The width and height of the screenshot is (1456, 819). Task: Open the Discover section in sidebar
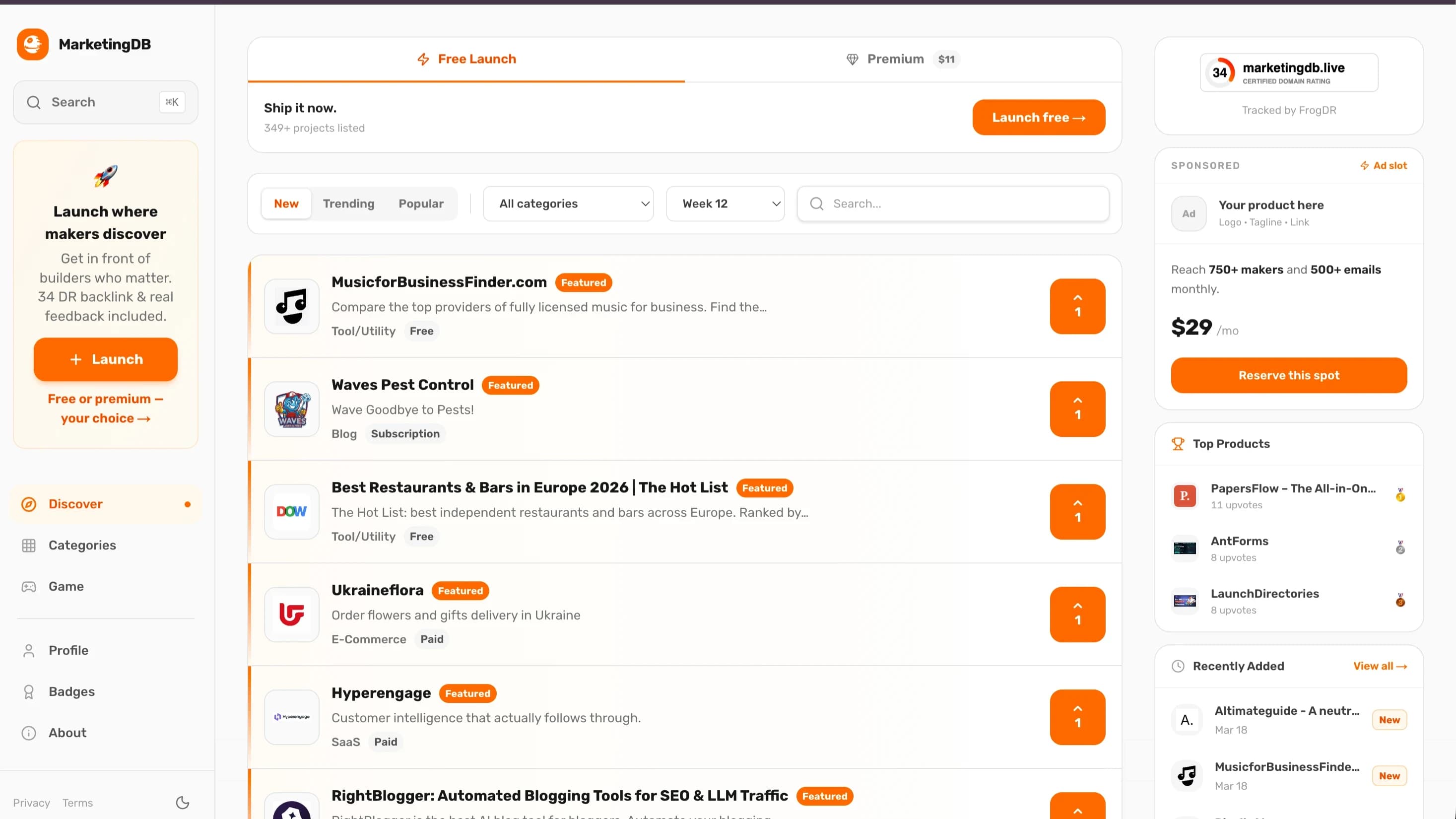click(75, 504)
